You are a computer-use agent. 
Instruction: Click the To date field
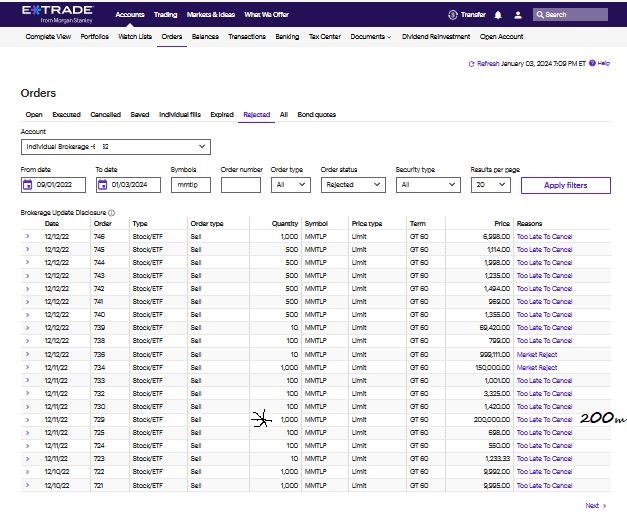click(128, 185)
